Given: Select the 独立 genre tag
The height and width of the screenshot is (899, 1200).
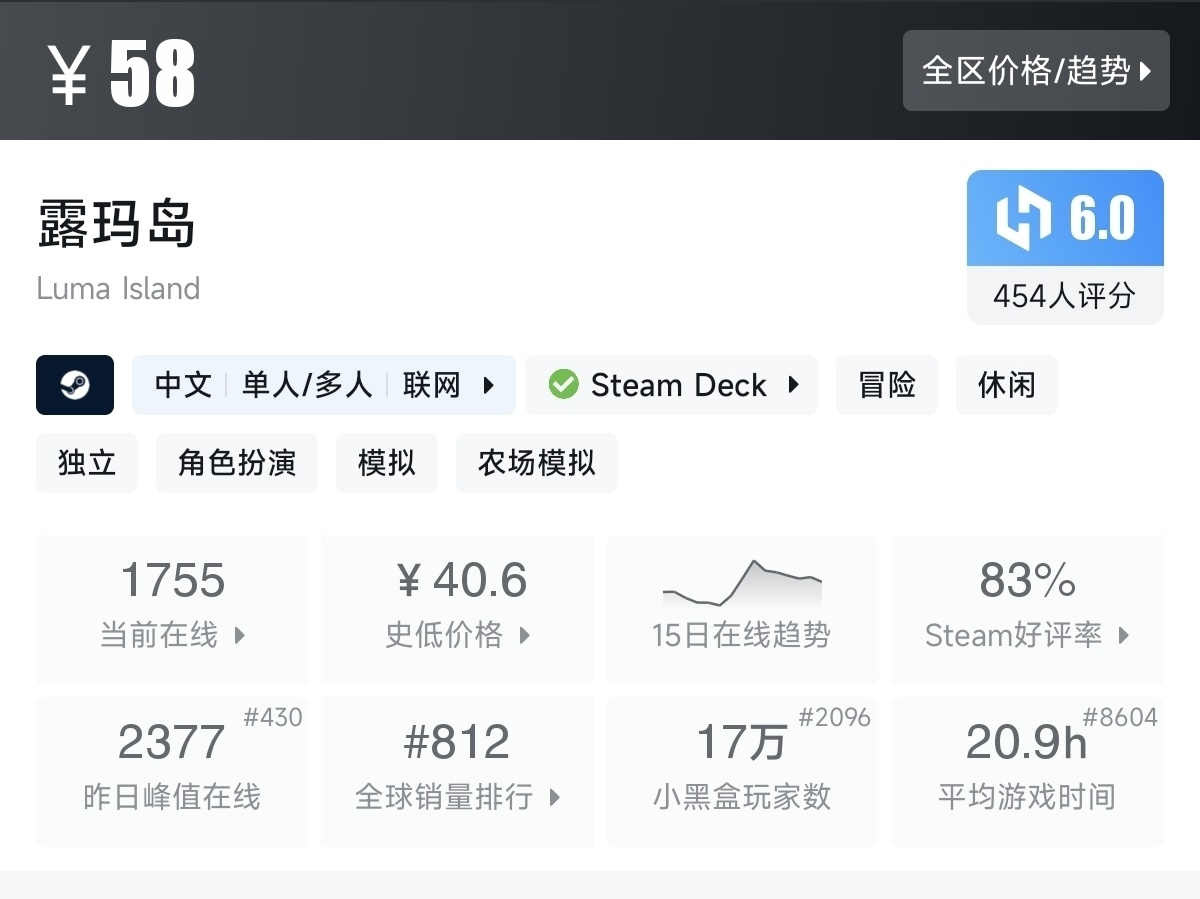Looking at the screenshot, I should pyautogui.click(x=87, y=463).
